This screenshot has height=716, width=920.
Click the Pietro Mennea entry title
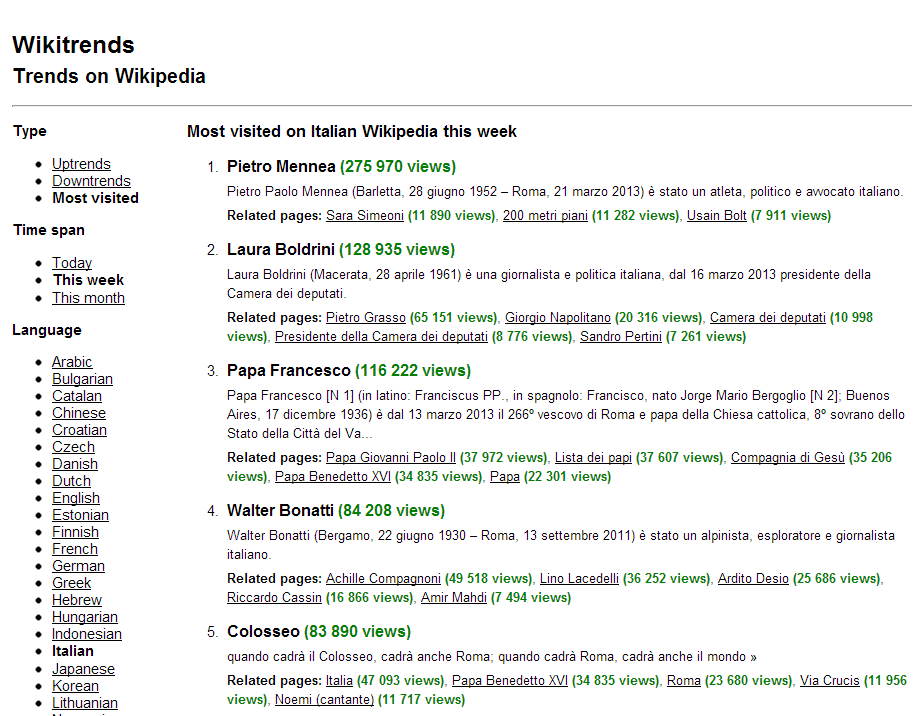(281, 166)
